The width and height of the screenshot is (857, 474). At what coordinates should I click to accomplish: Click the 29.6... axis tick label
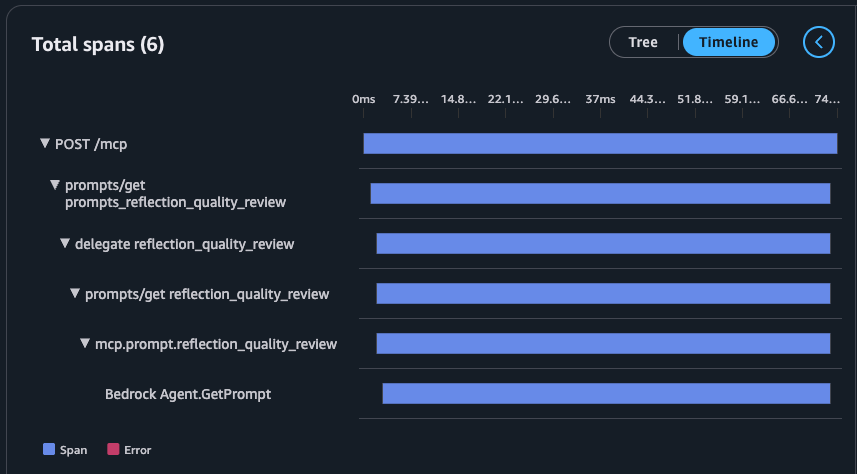(x=553, y=99)
